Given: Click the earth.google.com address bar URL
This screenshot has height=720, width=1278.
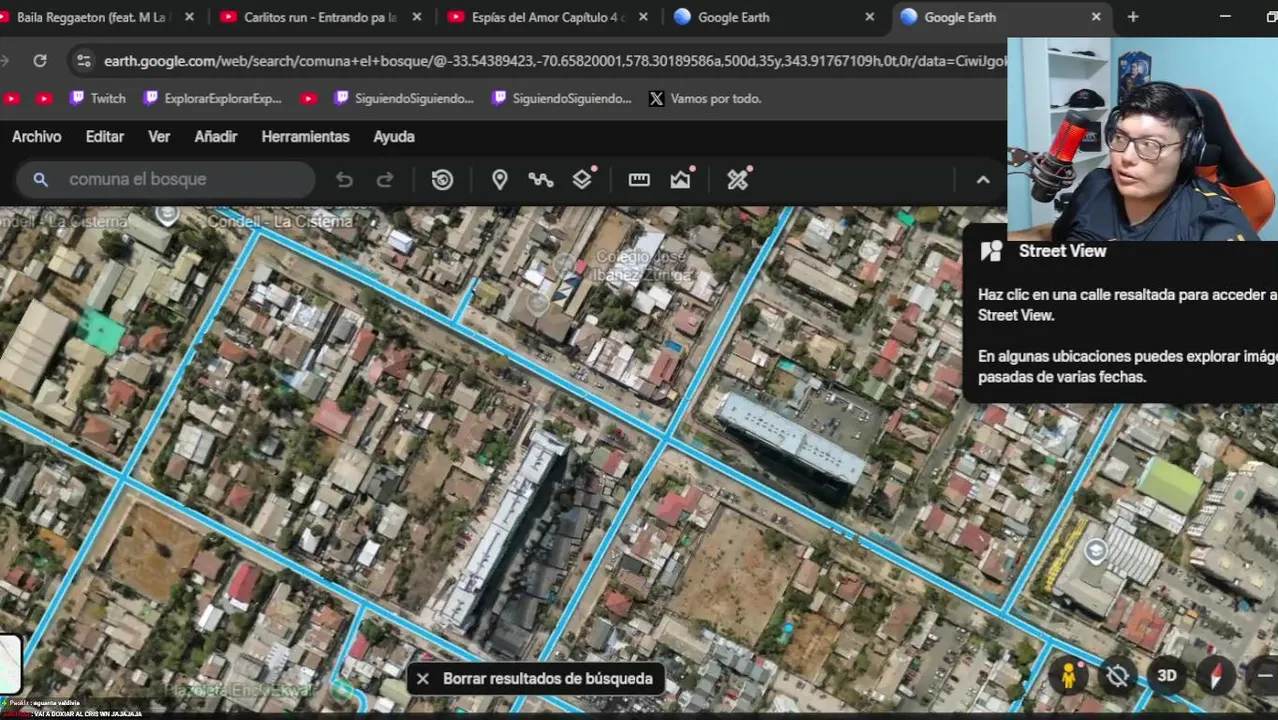Looking at the screenshot, I should (x=555, y=61).
